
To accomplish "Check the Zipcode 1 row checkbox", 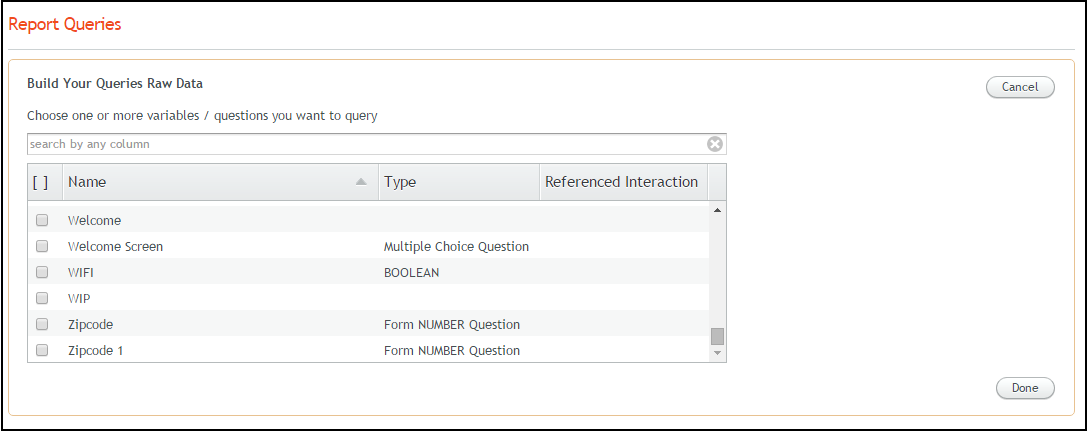I will point(42,350).
